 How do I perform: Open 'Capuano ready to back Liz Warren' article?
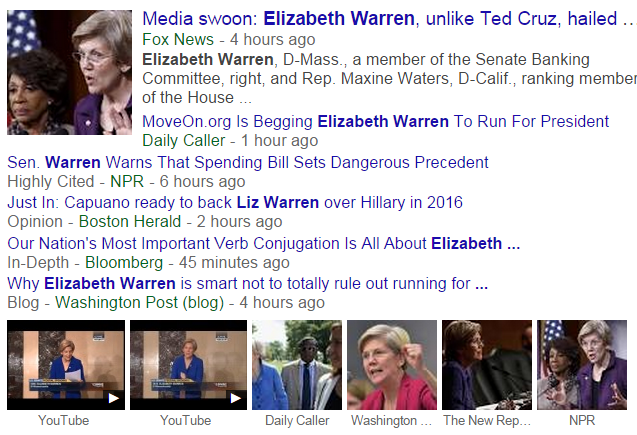pyautogui.click(x=235, y=202)
